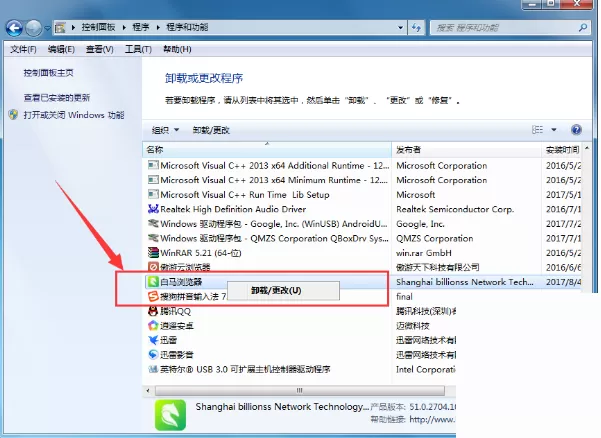
Task: Click 程序 in the address breadcrumb
Action: pos(141,27)
